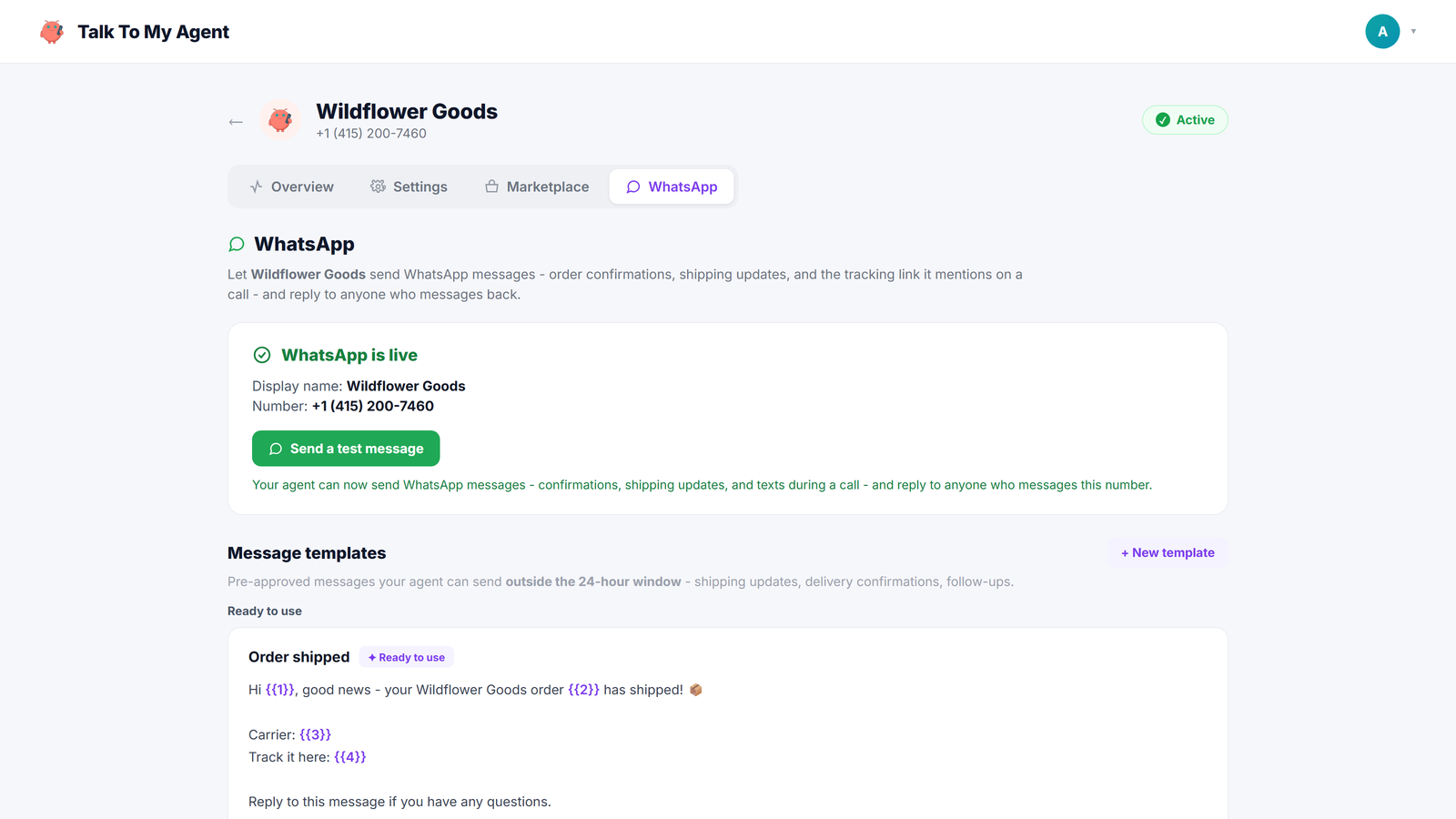Image resolution: width=1456 pixels, height=819 pixels.
Task: Click the Overview tab sparkle icon
Action: [x=257, y=187]
